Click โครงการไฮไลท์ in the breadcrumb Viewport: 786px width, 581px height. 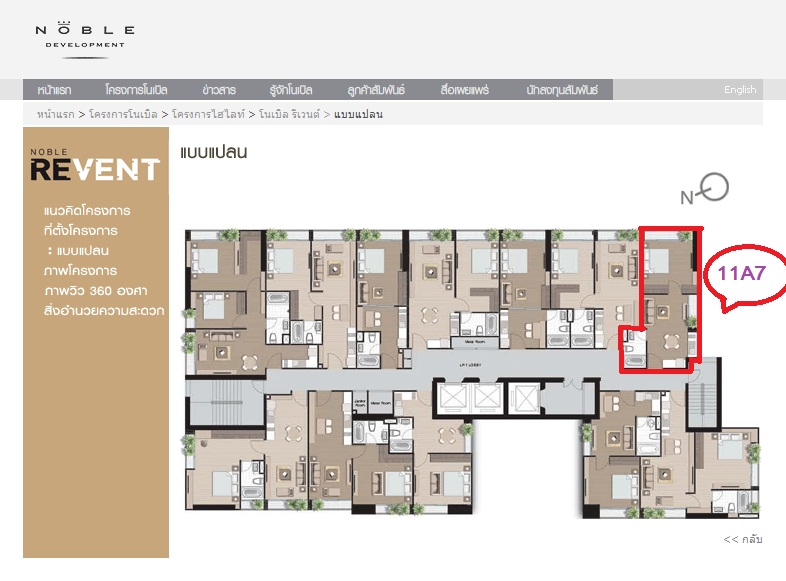click(x=209, y=115)
